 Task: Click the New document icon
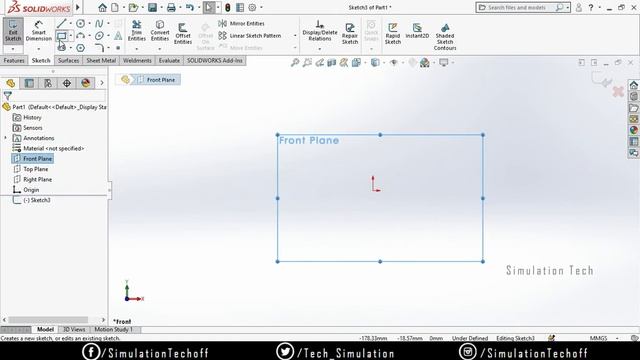pos(115,7)
